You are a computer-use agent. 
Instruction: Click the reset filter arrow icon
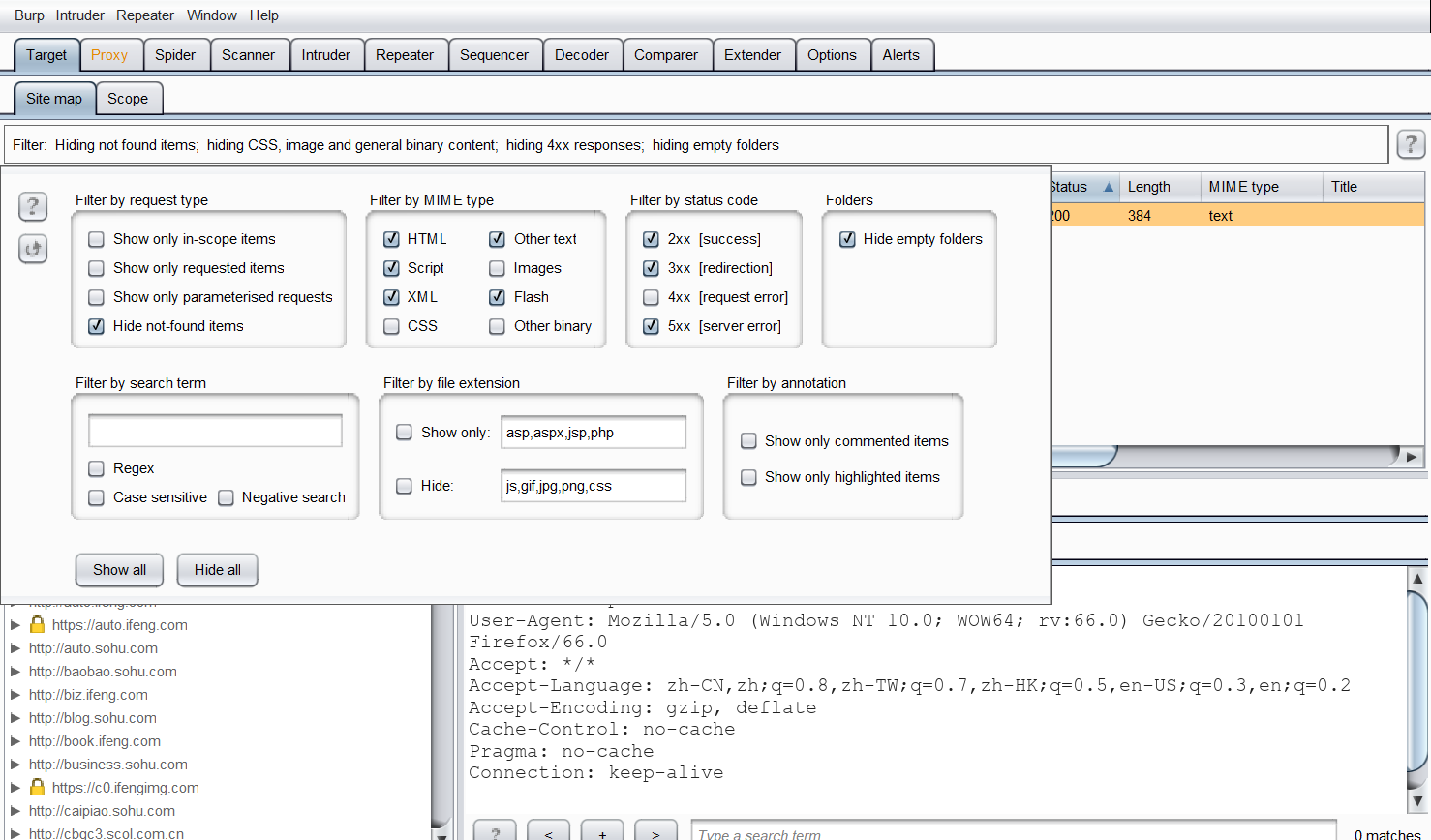[33, 249]
